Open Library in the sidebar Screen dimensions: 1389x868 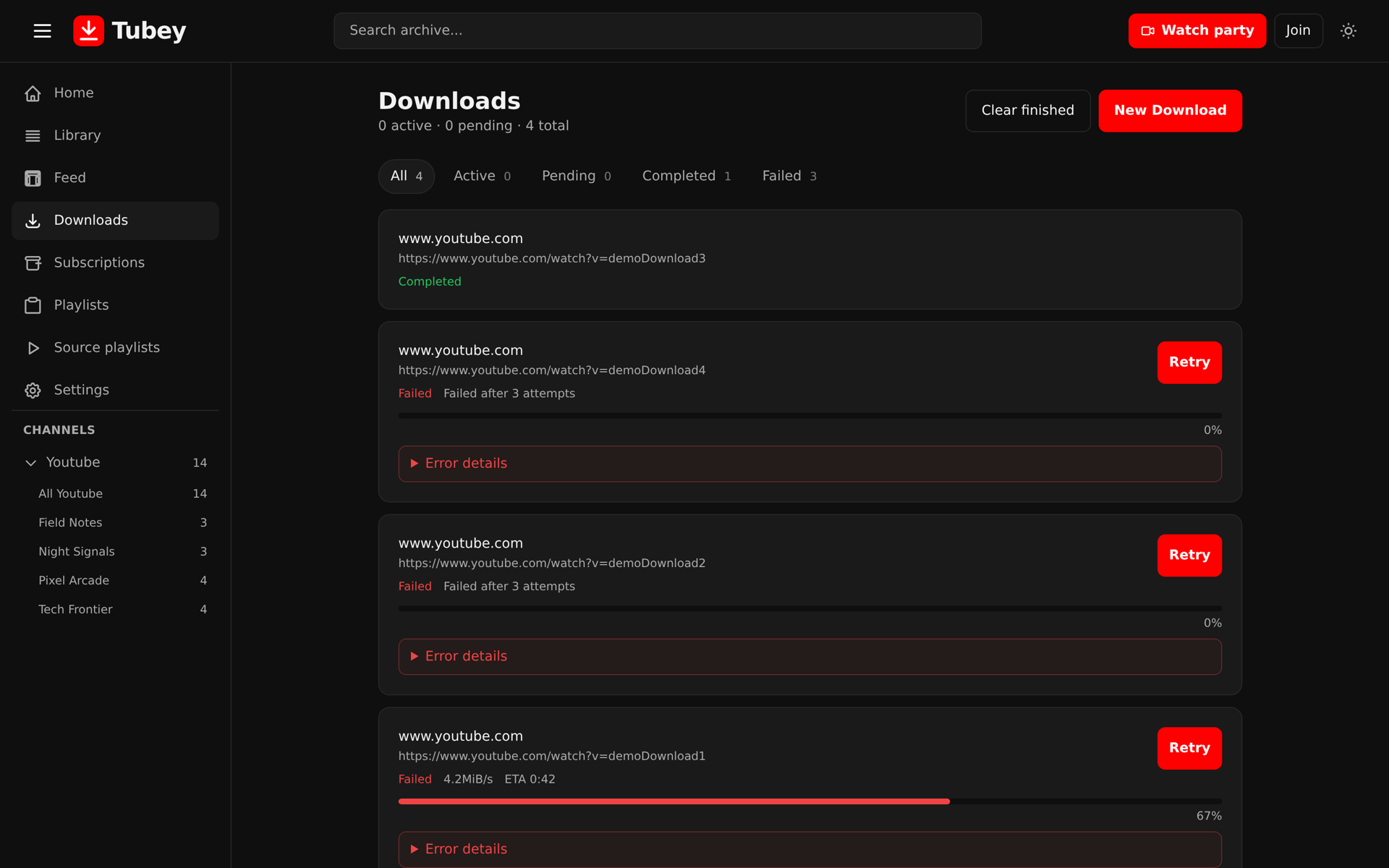[115, 136]
